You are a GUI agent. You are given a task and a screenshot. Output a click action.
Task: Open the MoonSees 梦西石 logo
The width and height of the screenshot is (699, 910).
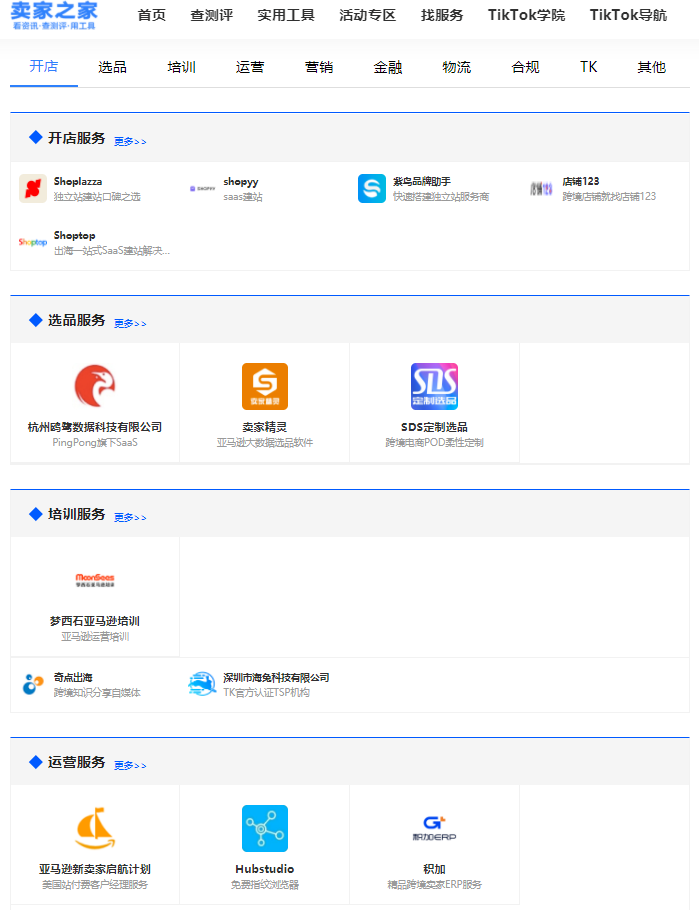click(95, 580)
